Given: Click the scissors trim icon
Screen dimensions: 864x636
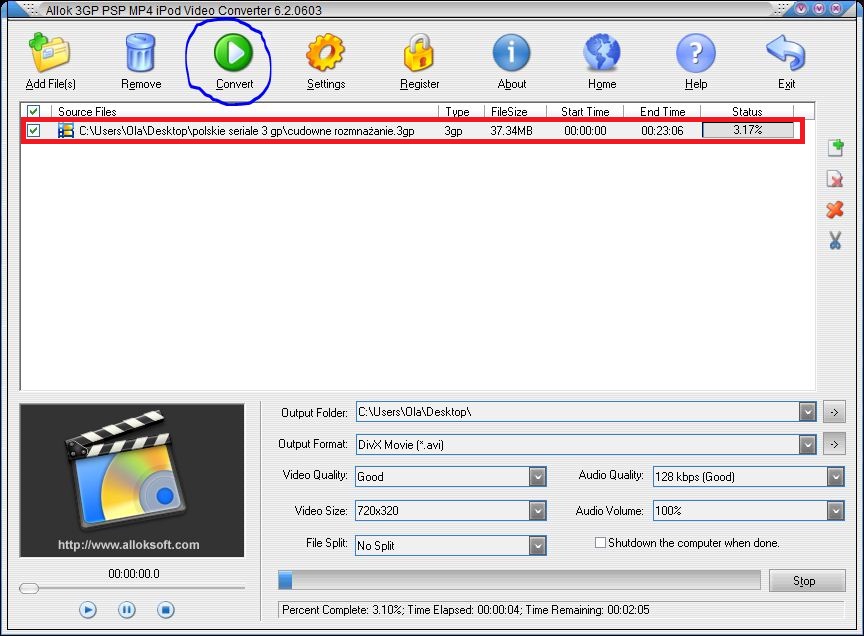Looking at the screenshot, I should coord(835,240).
